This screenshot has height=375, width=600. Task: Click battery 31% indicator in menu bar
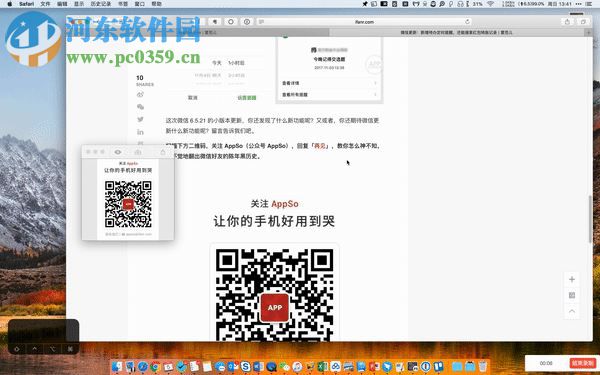(x=478, y=4)
